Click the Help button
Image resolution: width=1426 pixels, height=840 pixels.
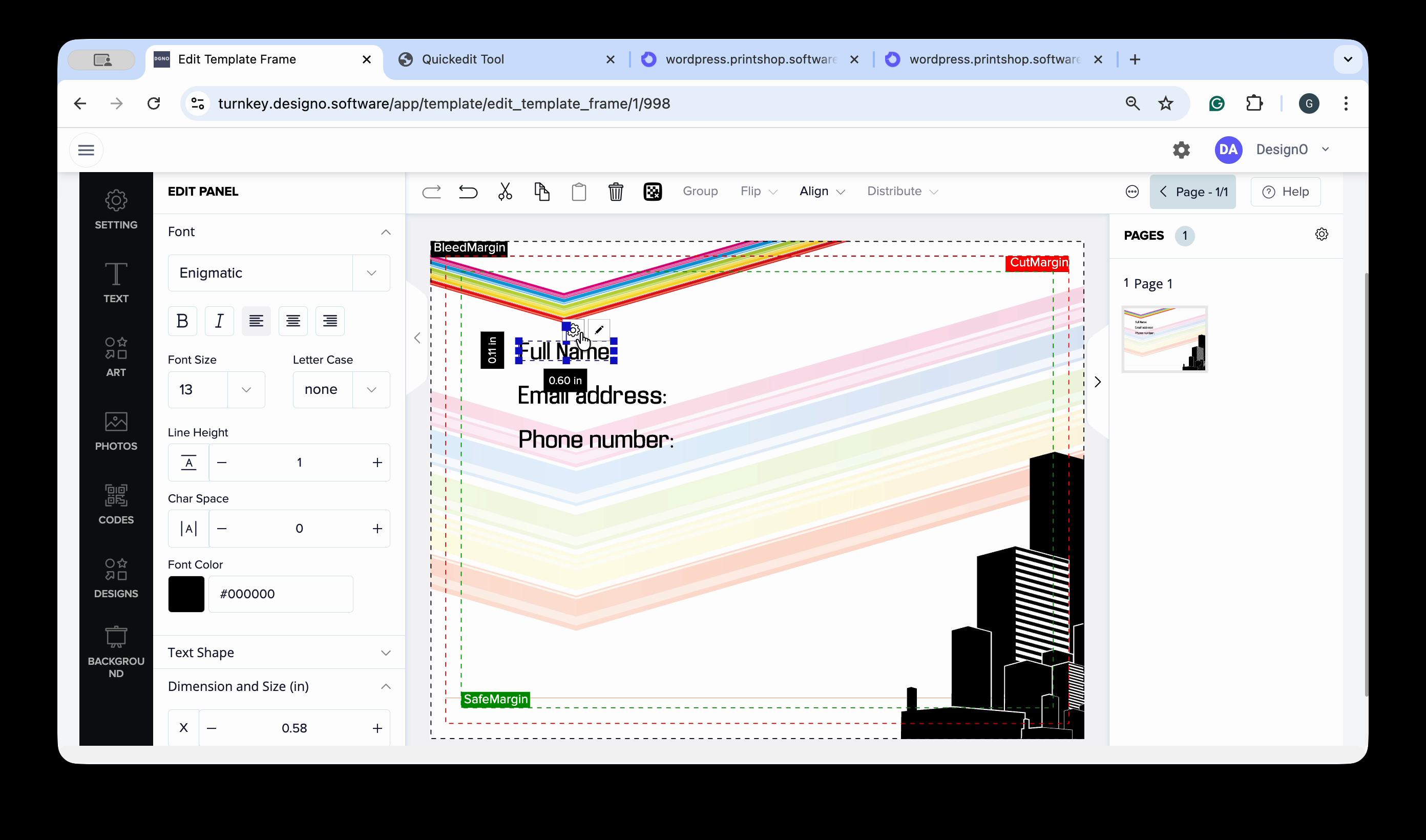click(1285, 192)
